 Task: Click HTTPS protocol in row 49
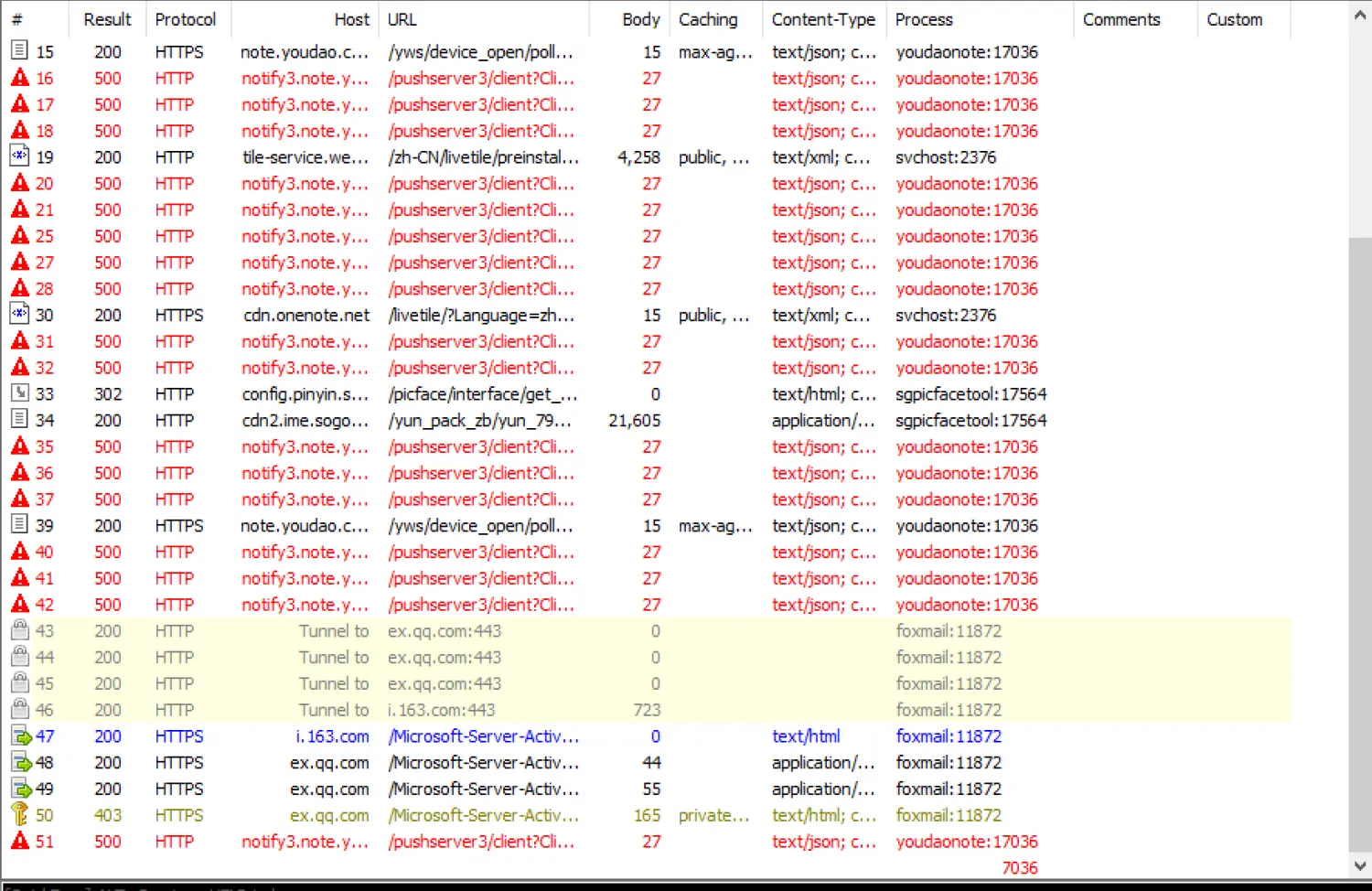[179, 789]
